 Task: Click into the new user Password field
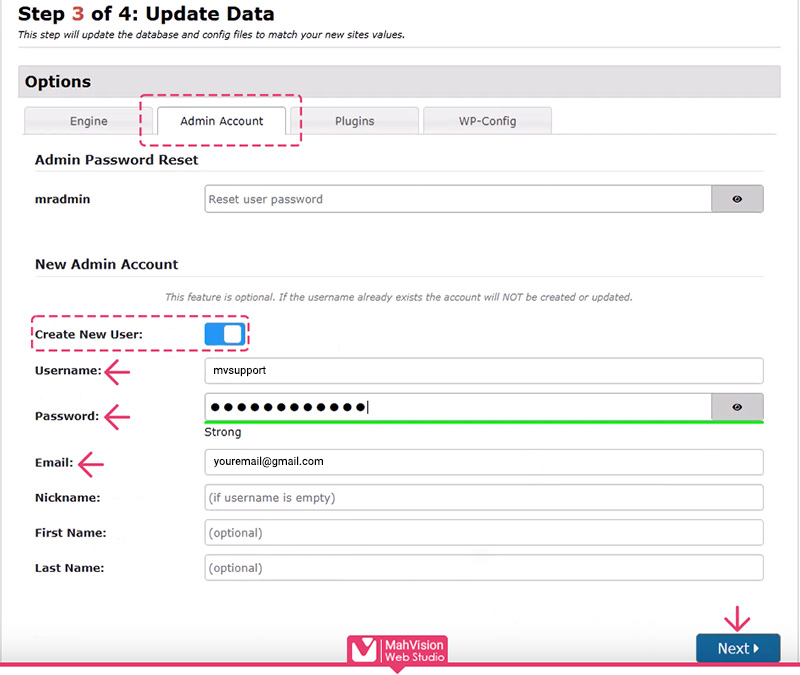(457, 407)
